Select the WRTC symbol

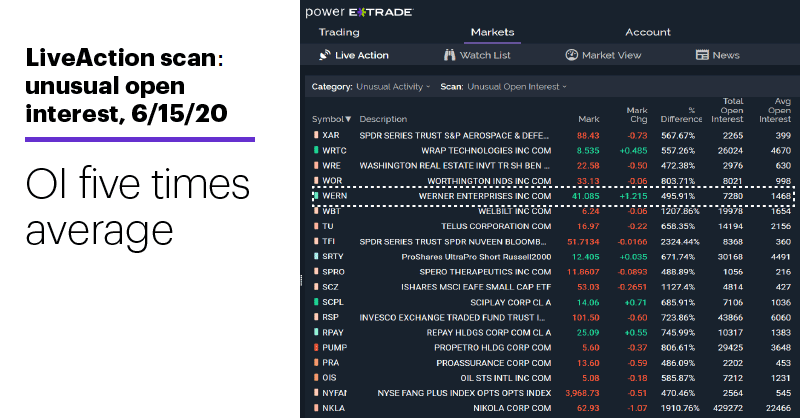point(334,150)
